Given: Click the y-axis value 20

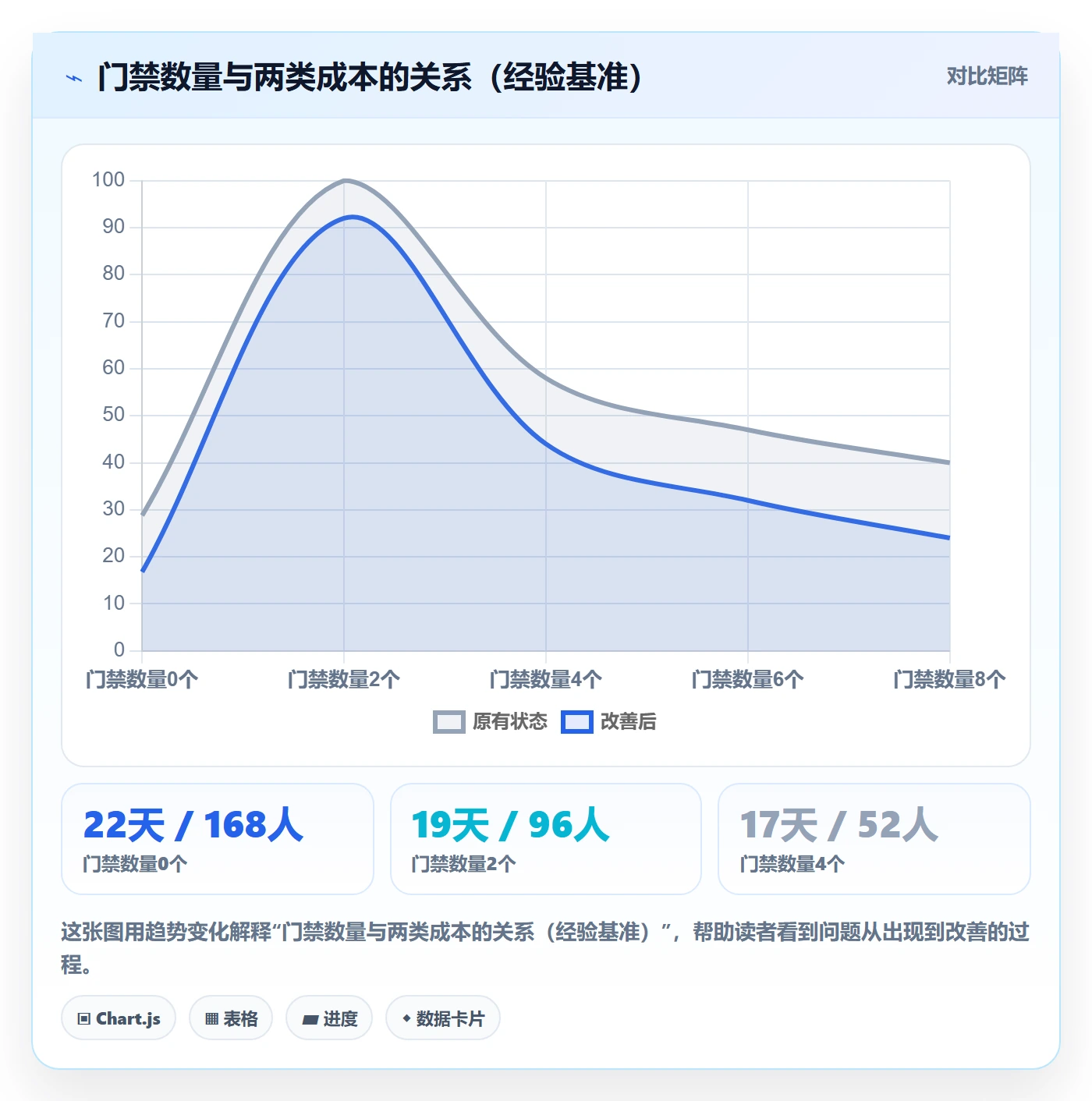Looking at the screenshot, I should [114, 556].
